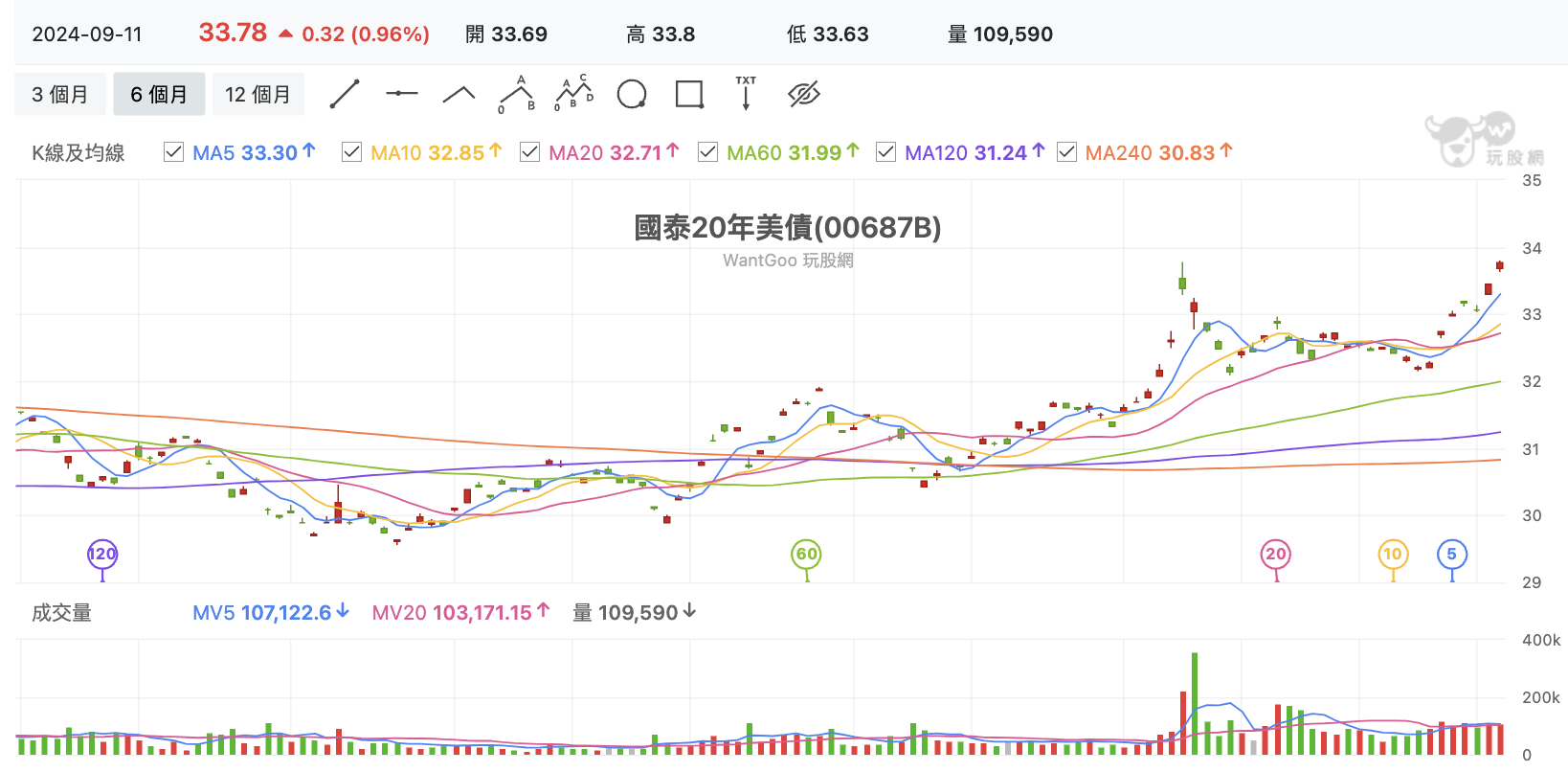1568x772 pixels.
Task: Click the yellow 10 period marker
Action: tap(1393, 554)
